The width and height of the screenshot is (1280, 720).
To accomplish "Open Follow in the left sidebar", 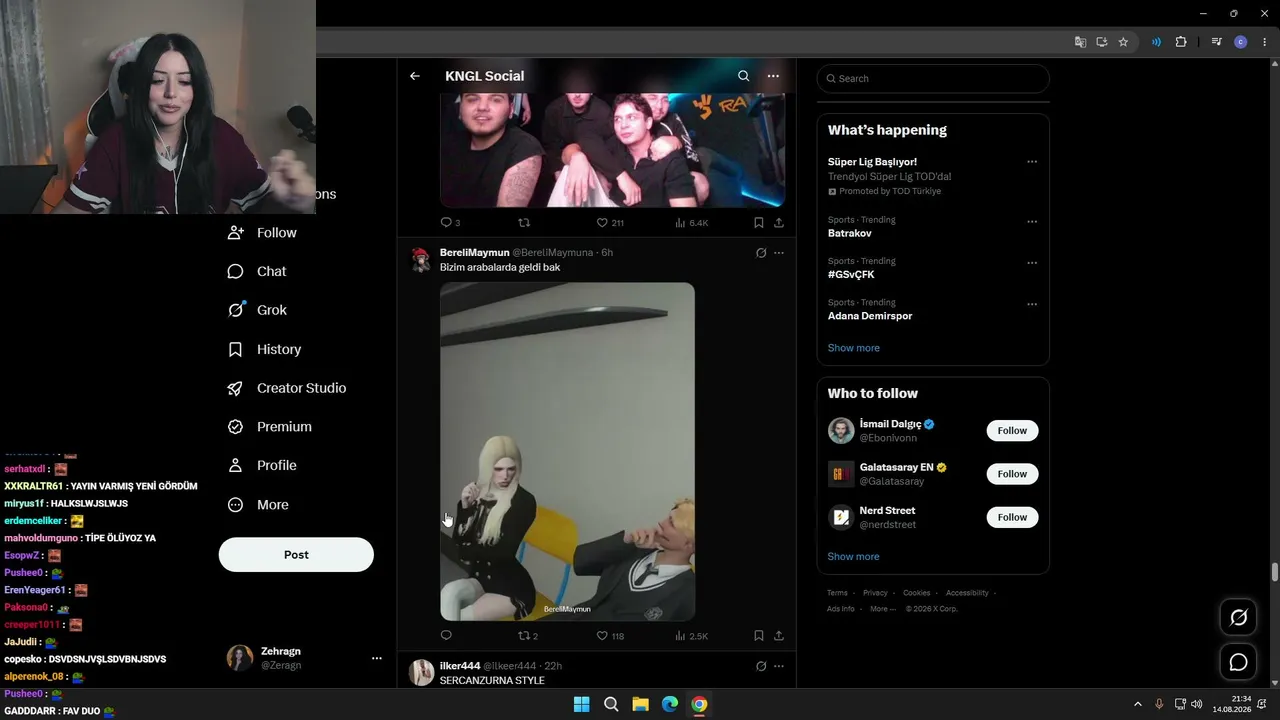I will 262,233.
